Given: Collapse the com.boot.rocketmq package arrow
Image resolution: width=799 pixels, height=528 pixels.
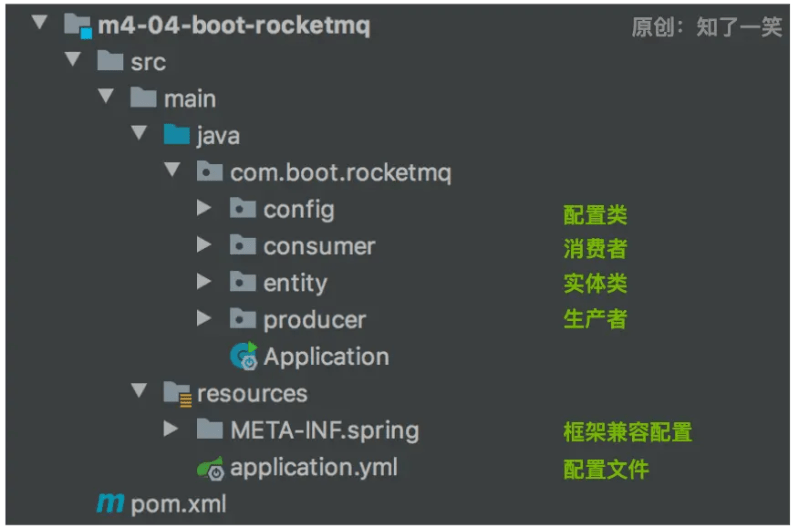Looking at the screenshot, I should (x=172, y=169).
